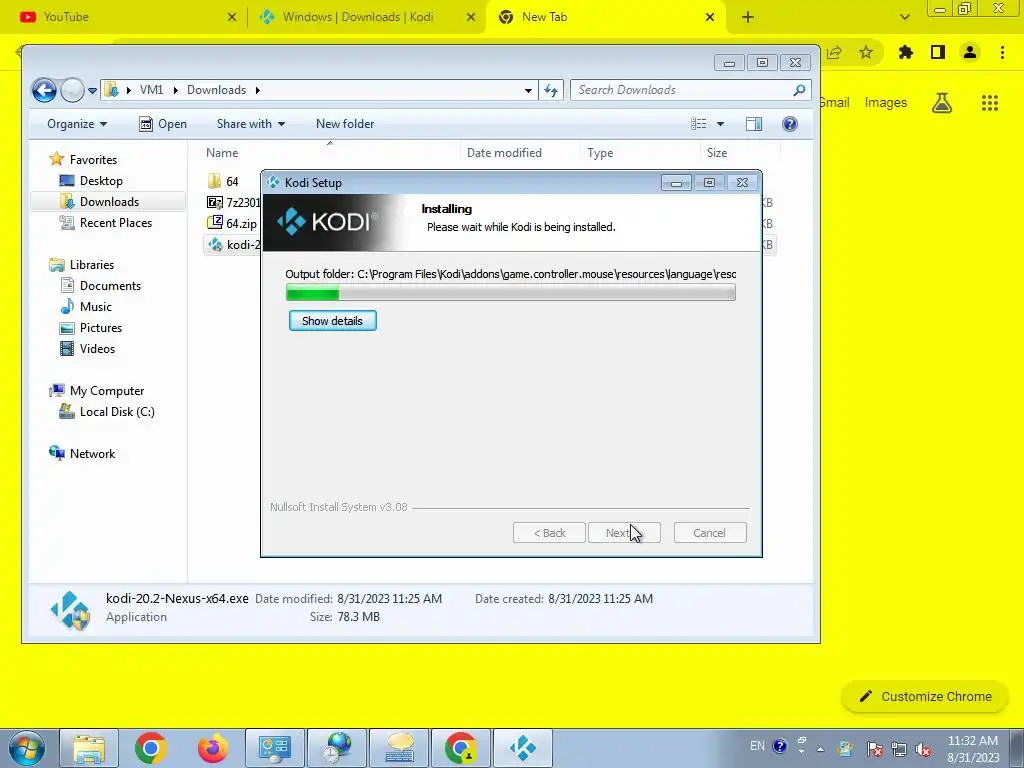This screenshot has height=768, width=1024.
Task: Open Google apps grid icon
Action: point(990,103)
